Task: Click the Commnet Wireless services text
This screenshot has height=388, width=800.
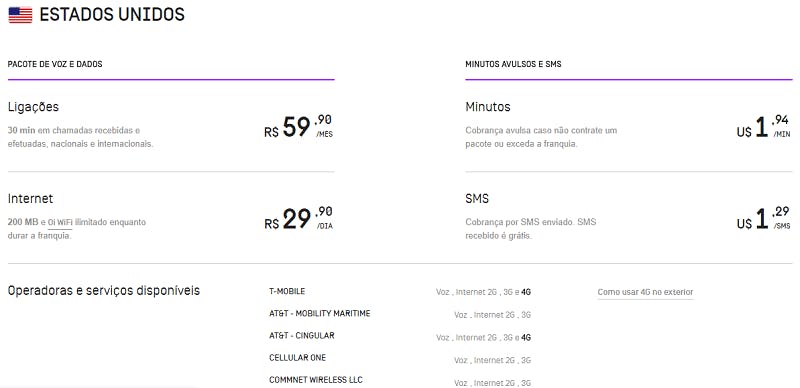Action: point(492,382)
